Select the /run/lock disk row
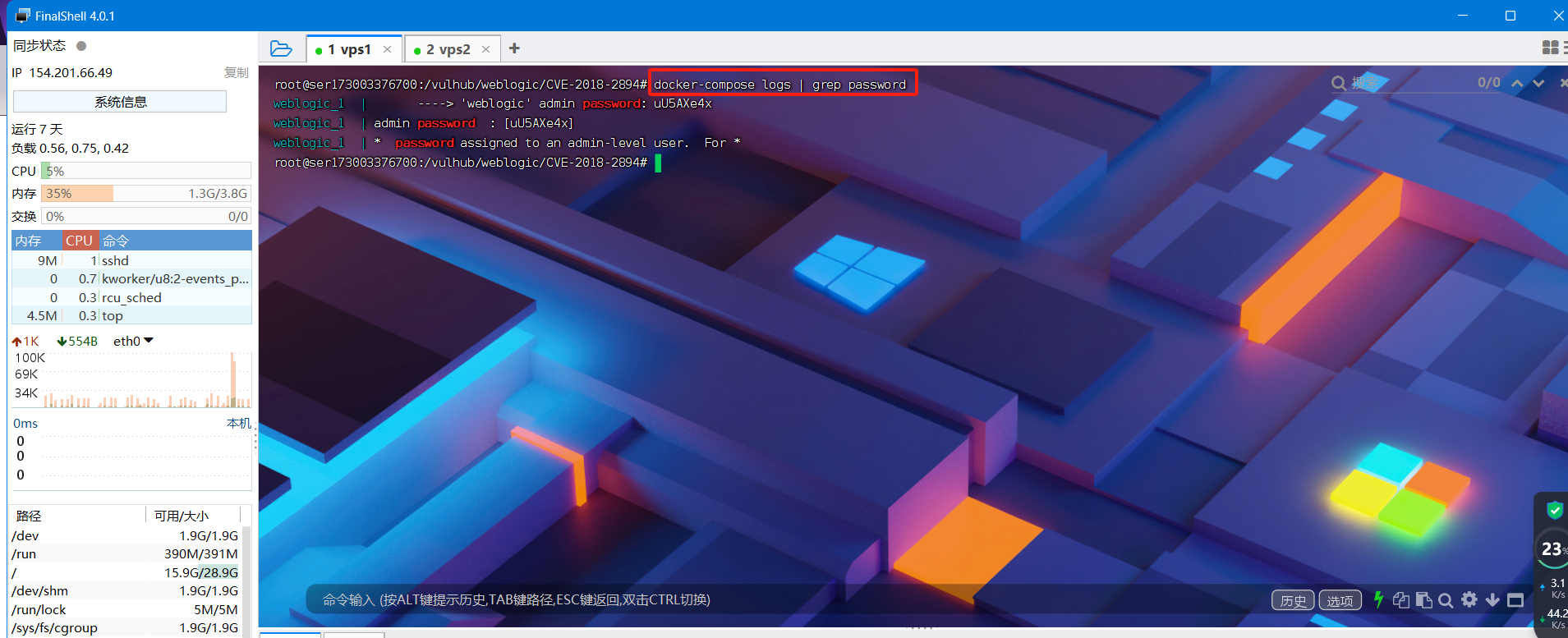This screenshot has width=1568, height=638. pos(125,609)
